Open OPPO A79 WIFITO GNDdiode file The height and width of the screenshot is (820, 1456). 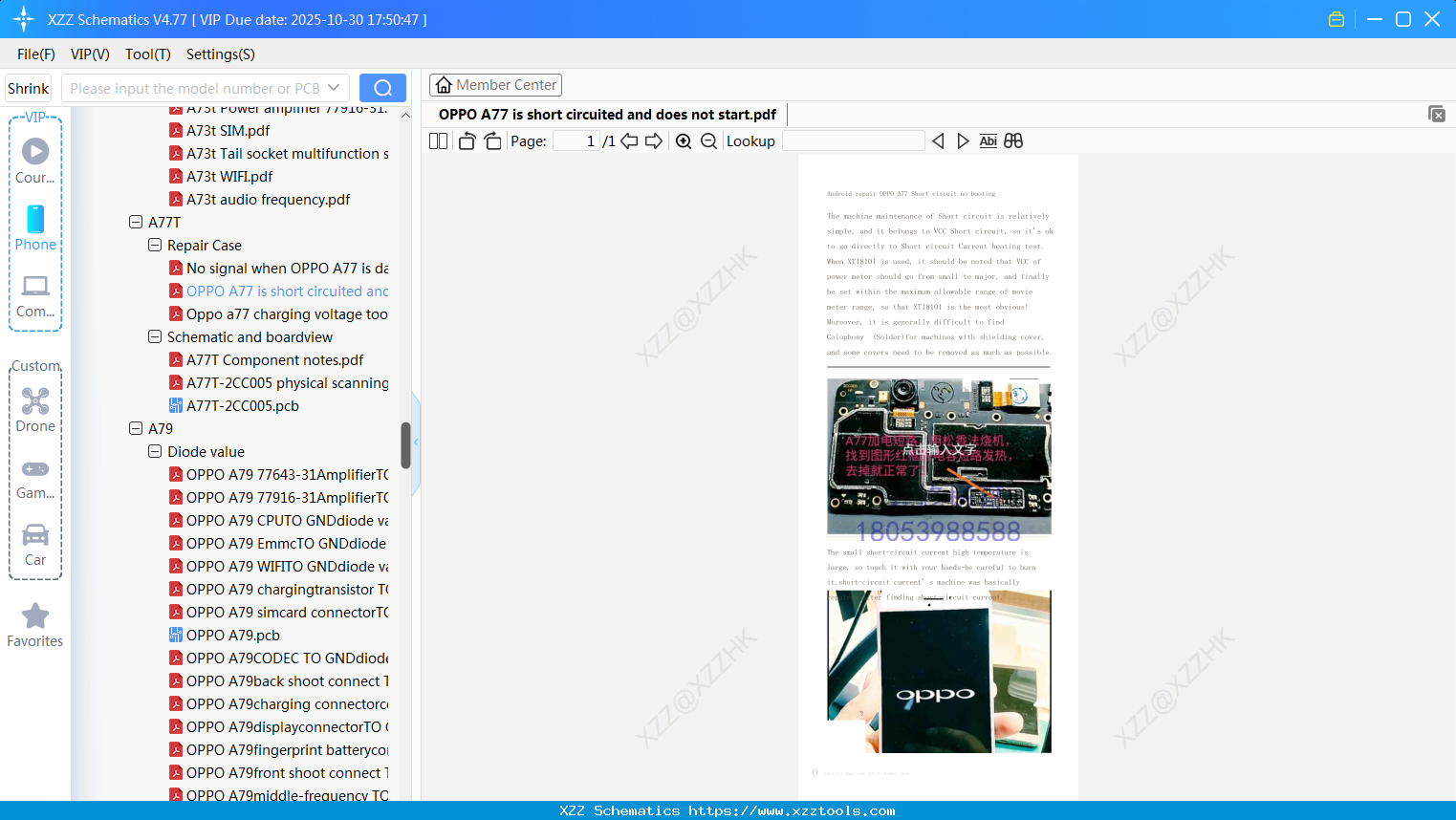[x=278, y=567]
